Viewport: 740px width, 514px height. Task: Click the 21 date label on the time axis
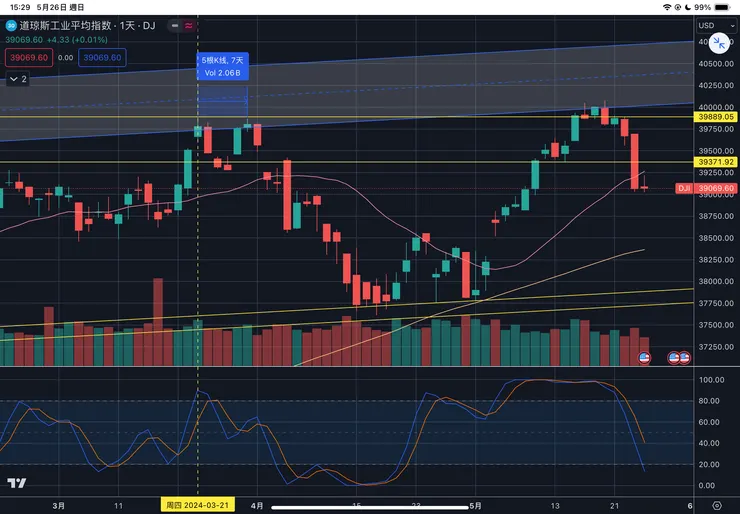tap(614, 506)
